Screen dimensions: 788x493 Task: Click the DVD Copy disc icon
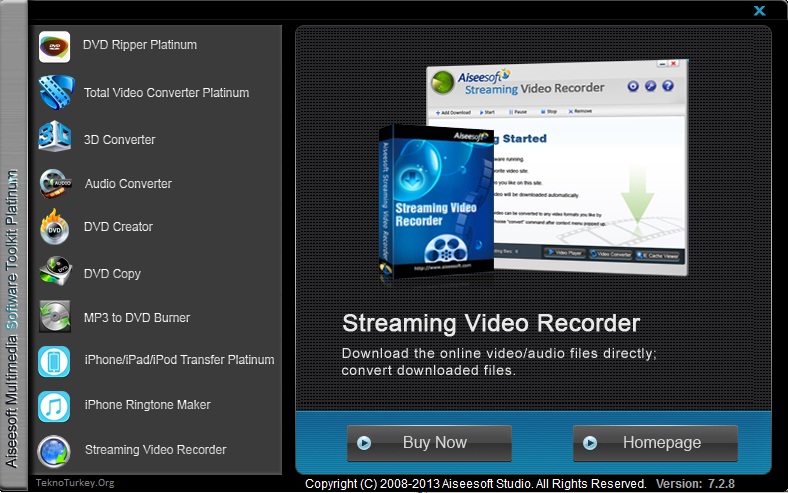pos(54,273)
